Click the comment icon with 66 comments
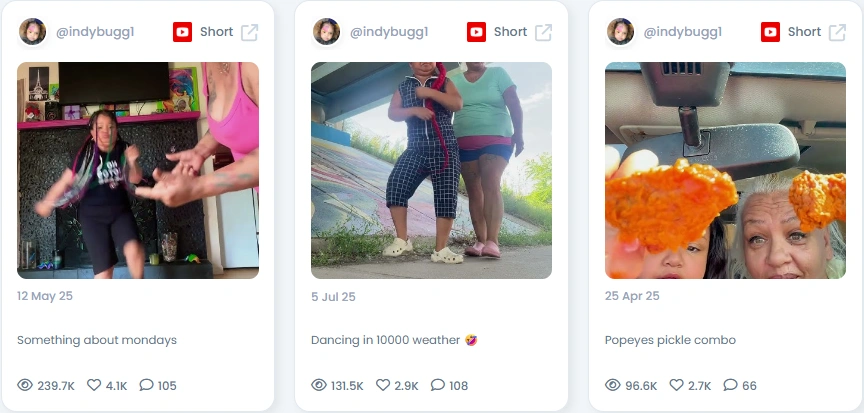The width and height of the screenshot is (864, 413). click(x=730, y=384)
